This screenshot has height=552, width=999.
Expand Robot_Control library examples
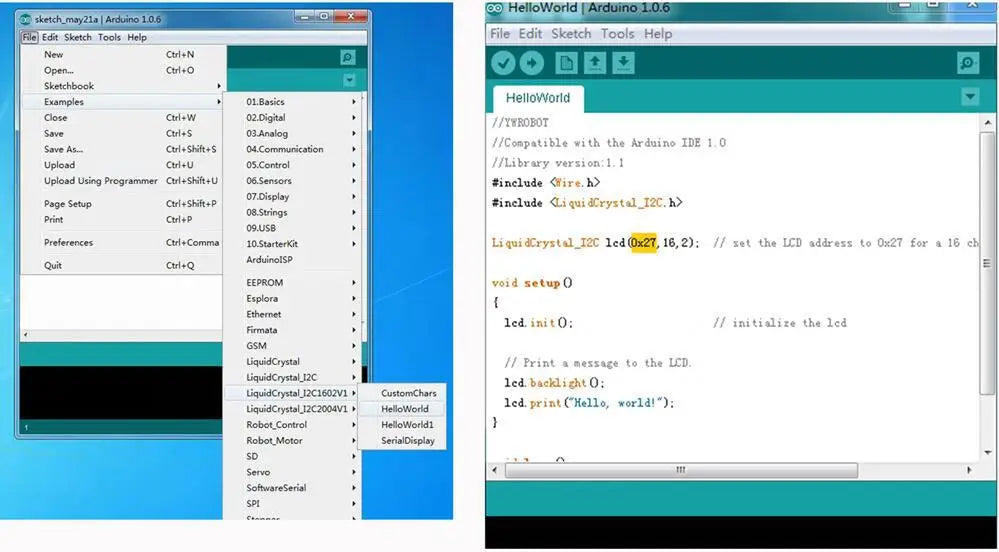tap(292, 425)
